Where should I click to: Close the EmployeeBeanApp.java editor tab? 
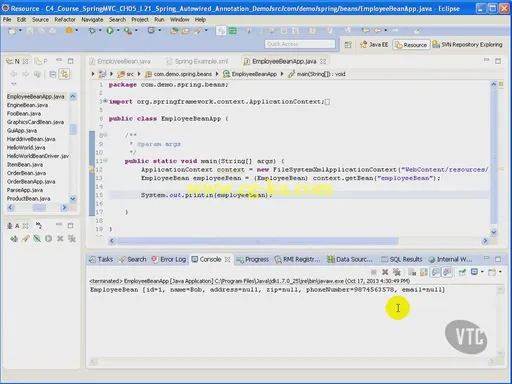323,61
